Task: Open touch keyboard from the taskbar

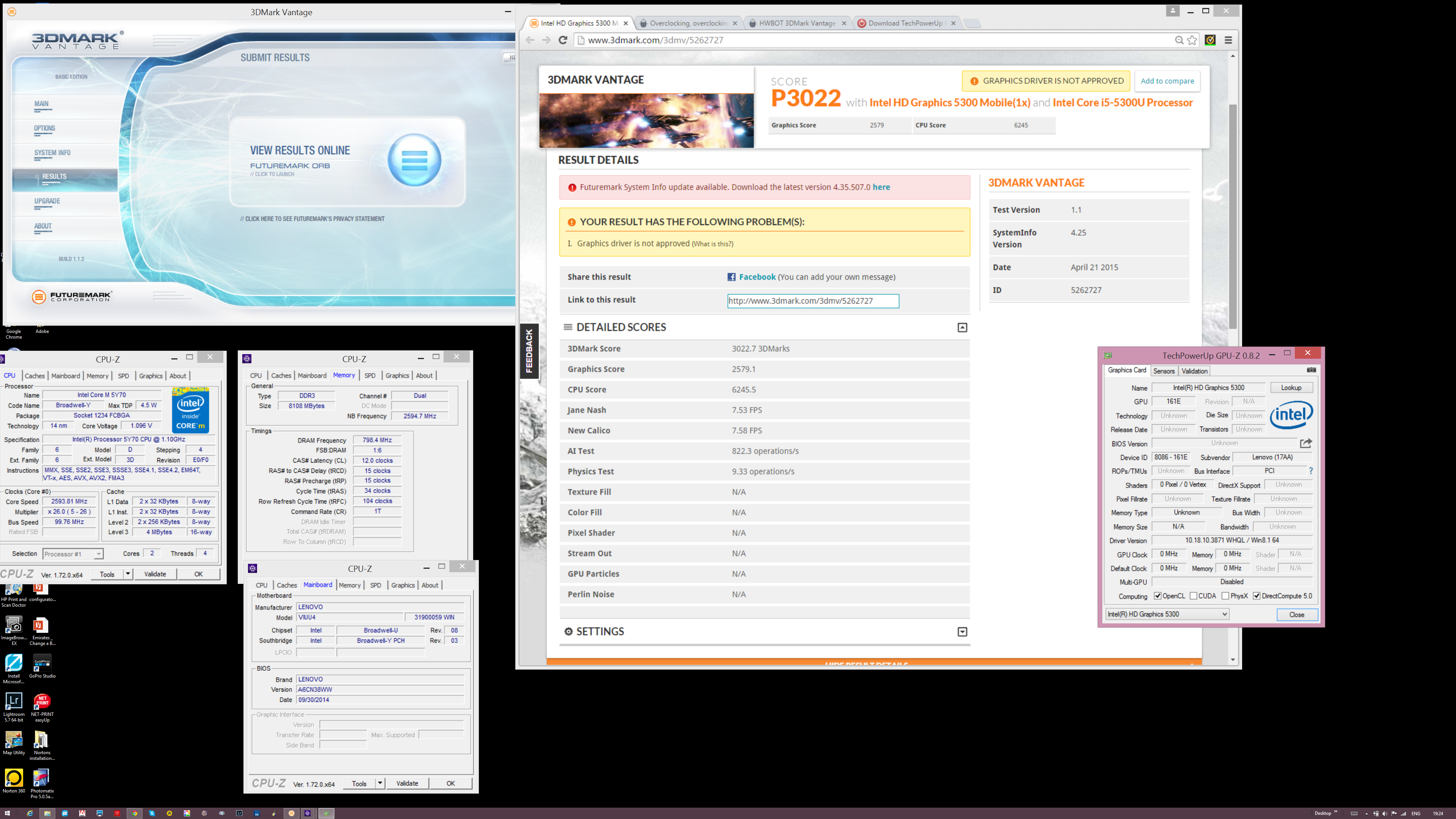Action: coord(1354,813)
